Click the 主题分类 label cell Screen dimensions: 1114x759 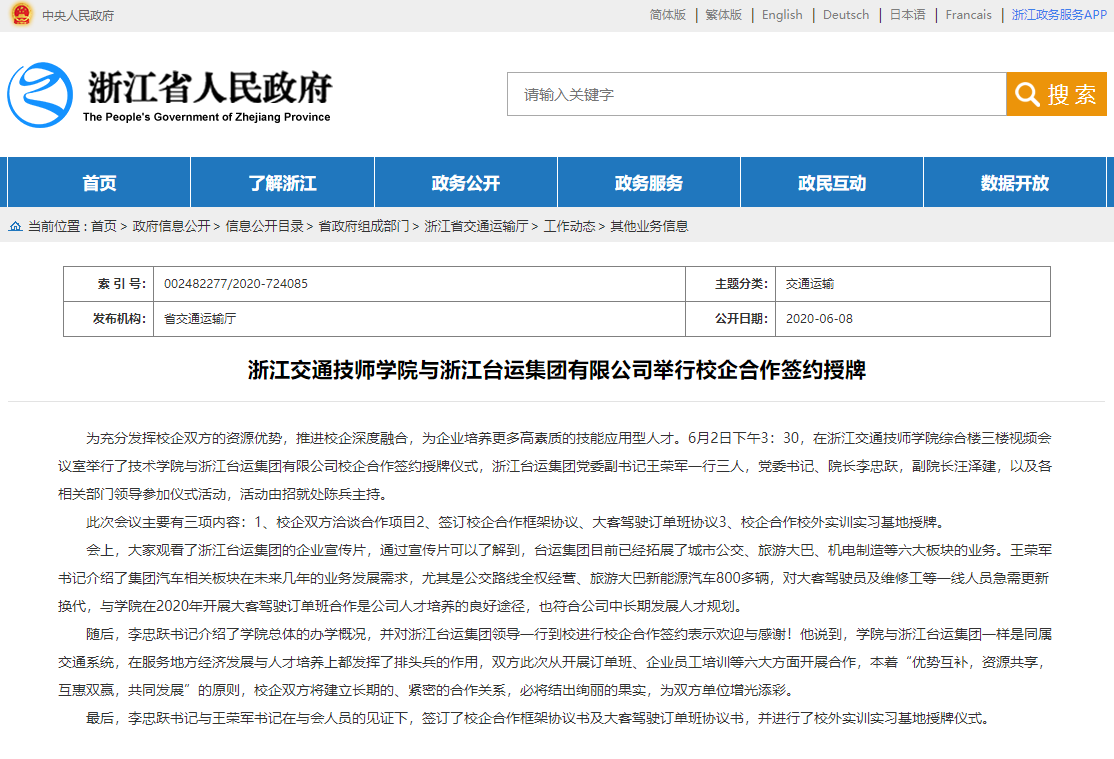731,284
